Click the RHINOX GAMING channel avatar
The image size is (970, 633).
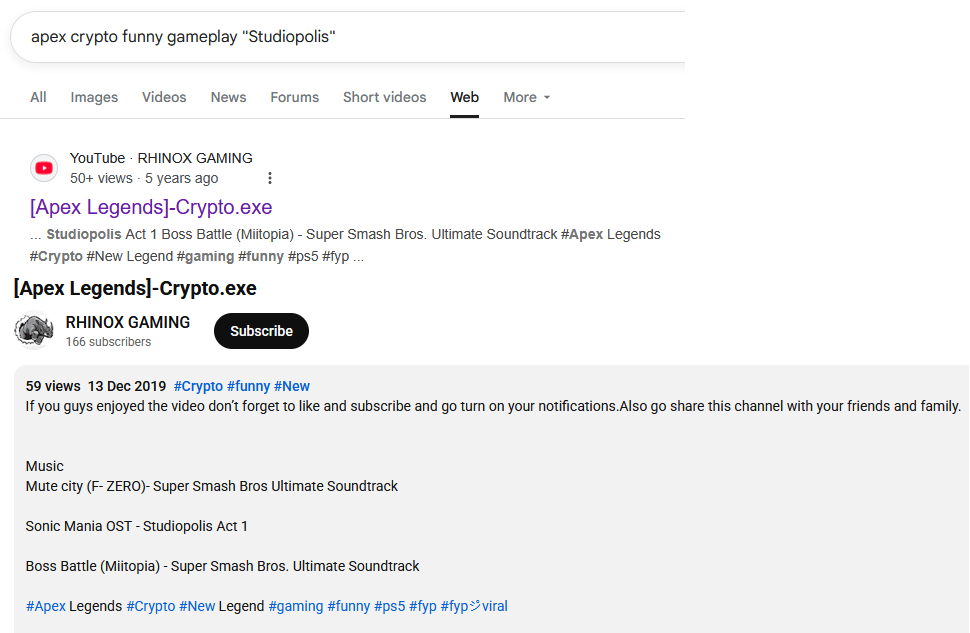pyautogui.click(x=34, y=331)
